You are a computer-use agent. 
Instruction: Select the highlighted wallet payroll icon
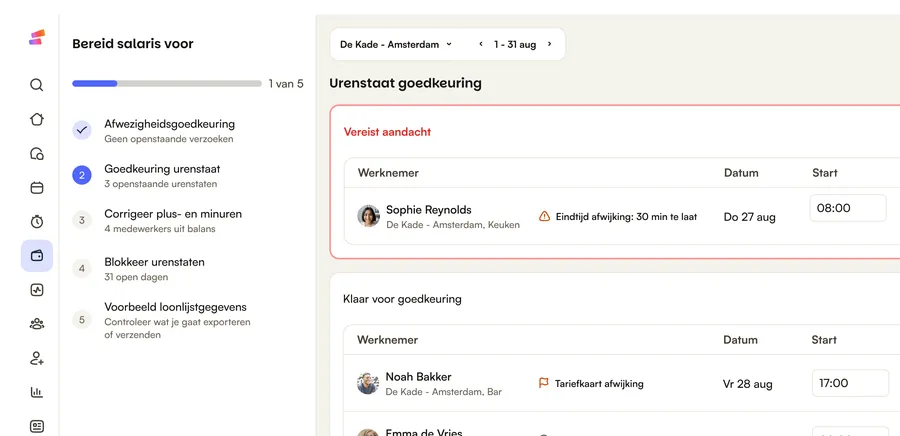(37, 256)
